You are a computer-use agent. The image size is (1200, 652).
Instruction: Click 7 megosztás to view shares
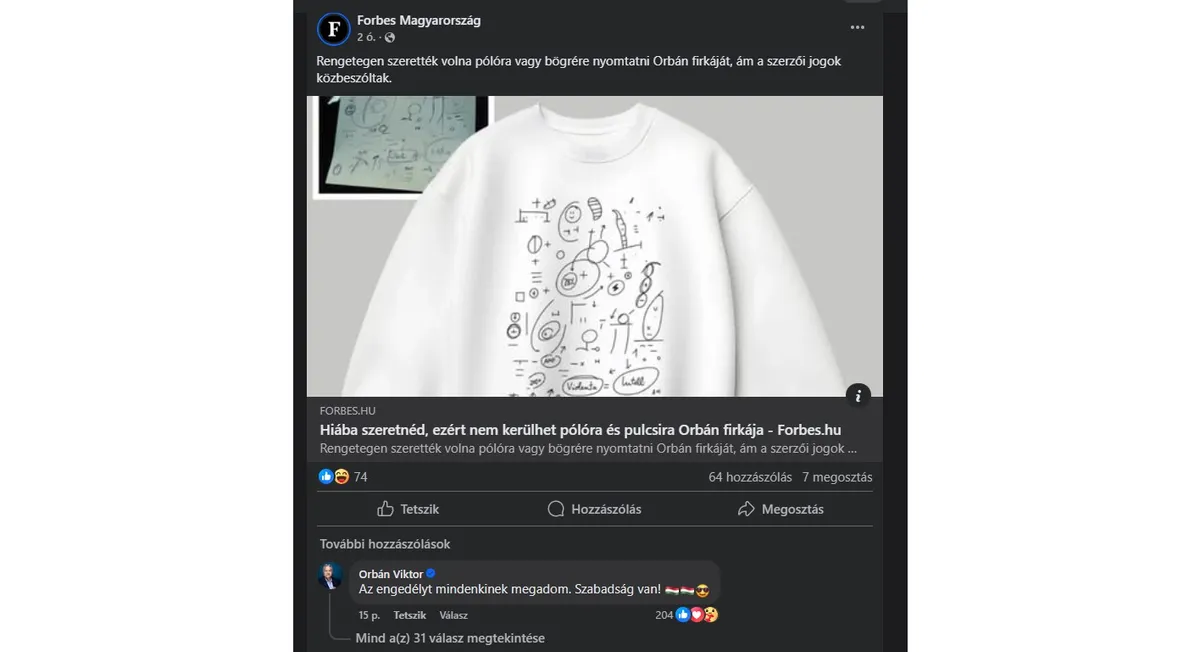[838, 477]
